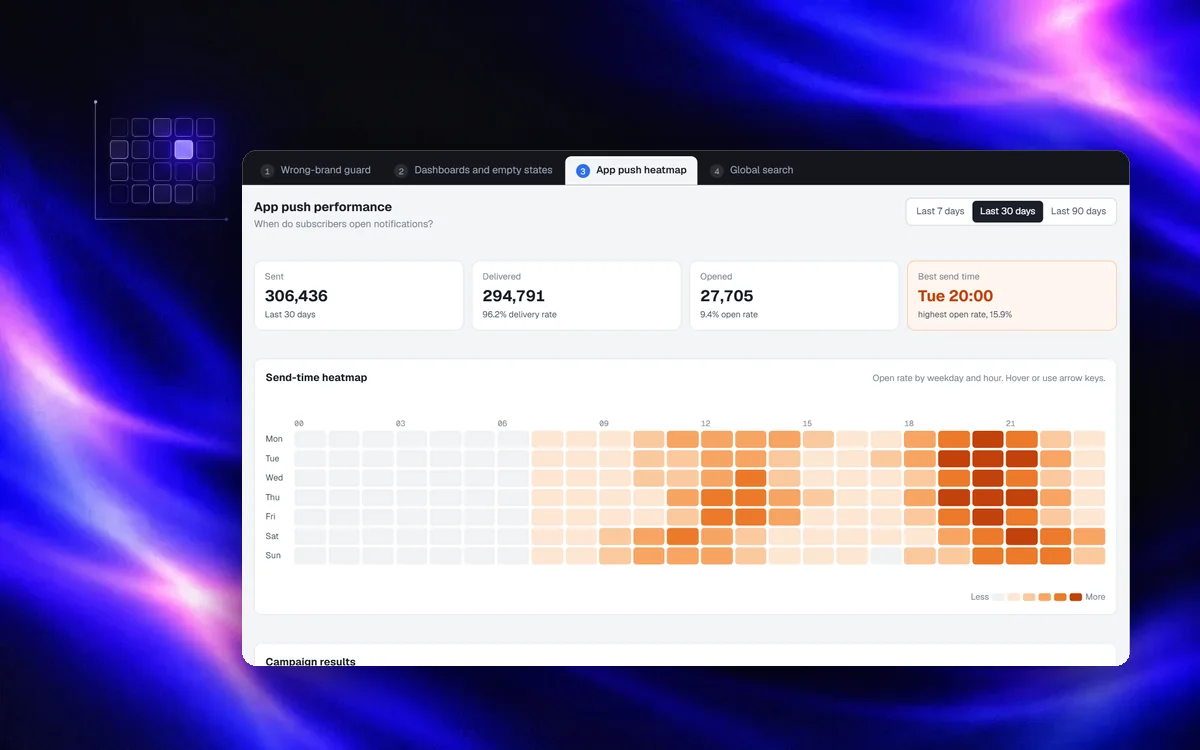The height and width of the screenshot is (750, 1200).
Task: Select the Wednesday 09:00 heatmap cell
Action: click(615, 478)
